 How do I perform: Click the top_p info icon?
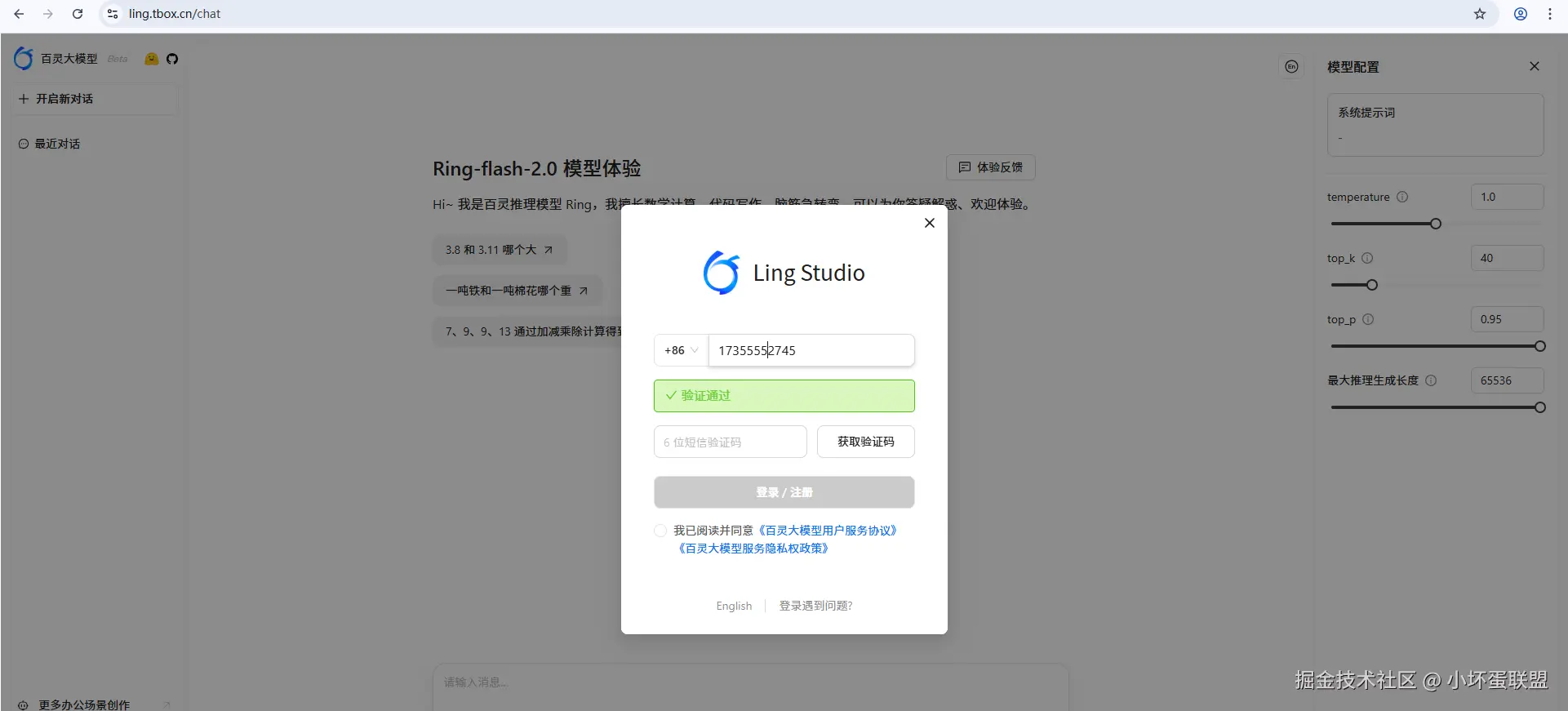coord(1368,319)
